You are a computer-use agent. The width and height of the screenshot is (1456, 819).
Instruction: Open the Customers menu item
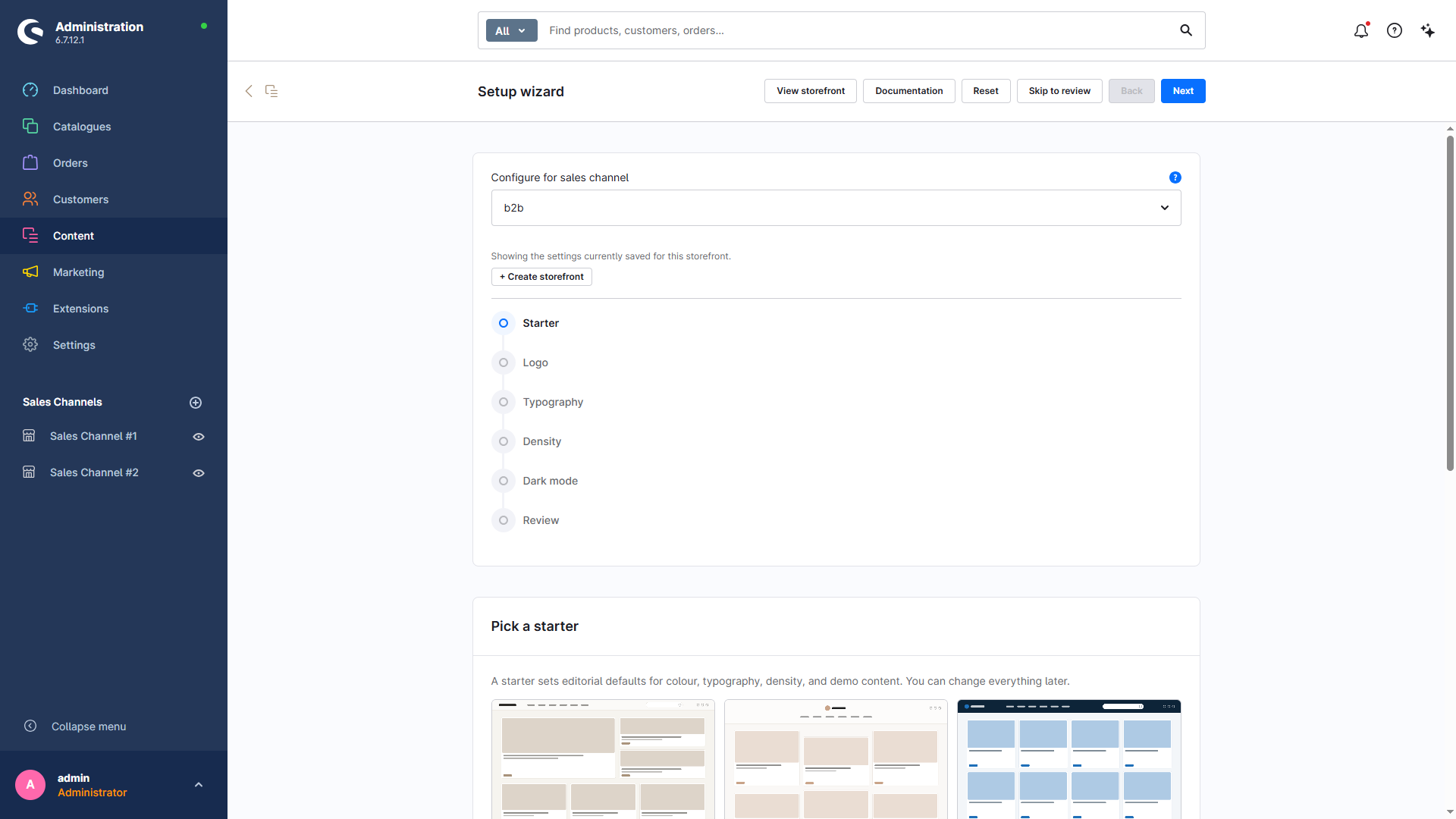114,199
